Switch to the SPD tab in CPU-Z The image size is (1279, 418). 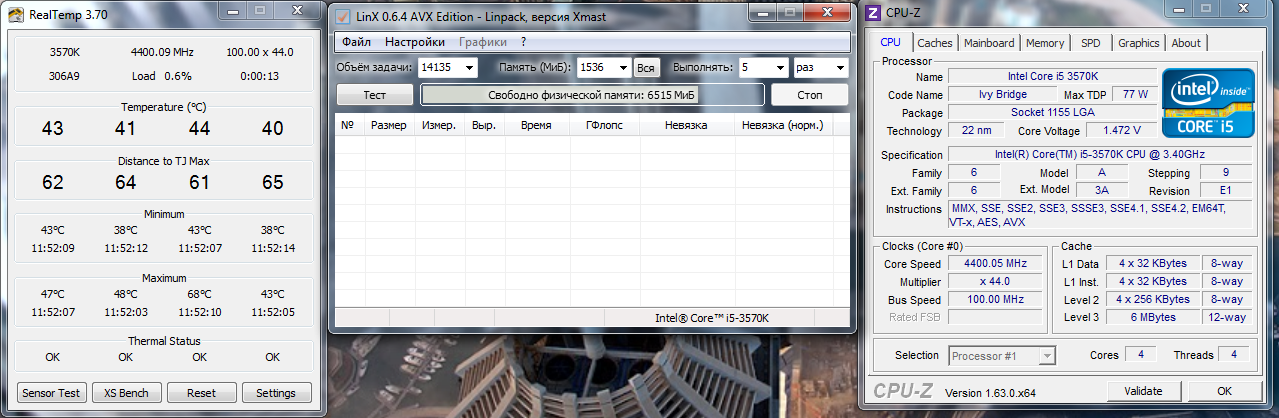pos(1091,43)
